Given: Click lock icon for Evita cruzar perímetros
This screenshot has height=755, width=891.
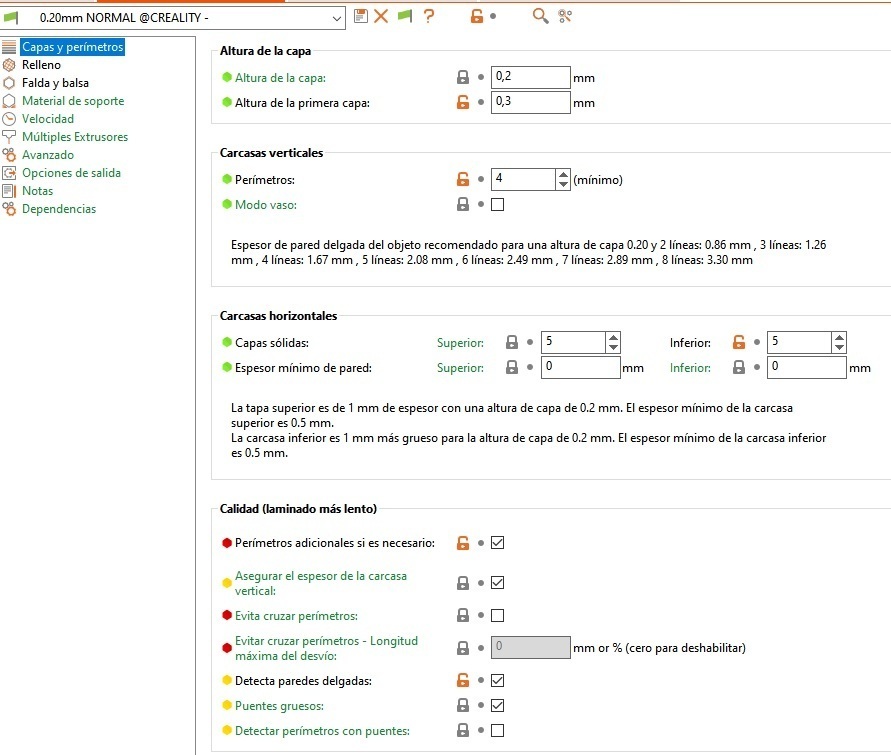Looking at the screenshot, I should coord(463,615).
